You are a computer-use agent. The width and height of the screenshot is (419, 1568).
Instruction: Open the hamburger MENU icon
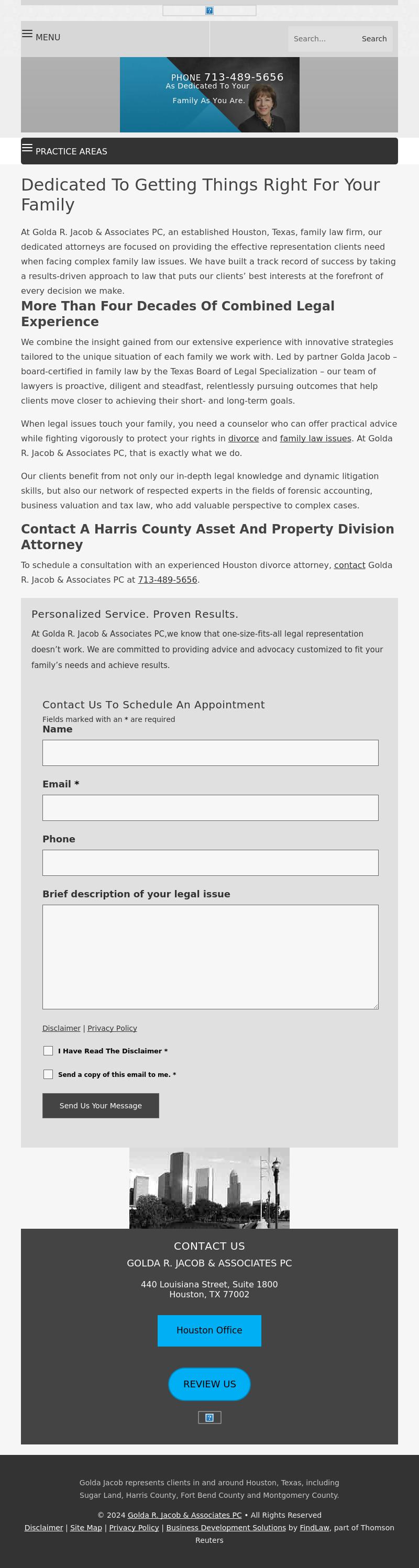(27, 35)
